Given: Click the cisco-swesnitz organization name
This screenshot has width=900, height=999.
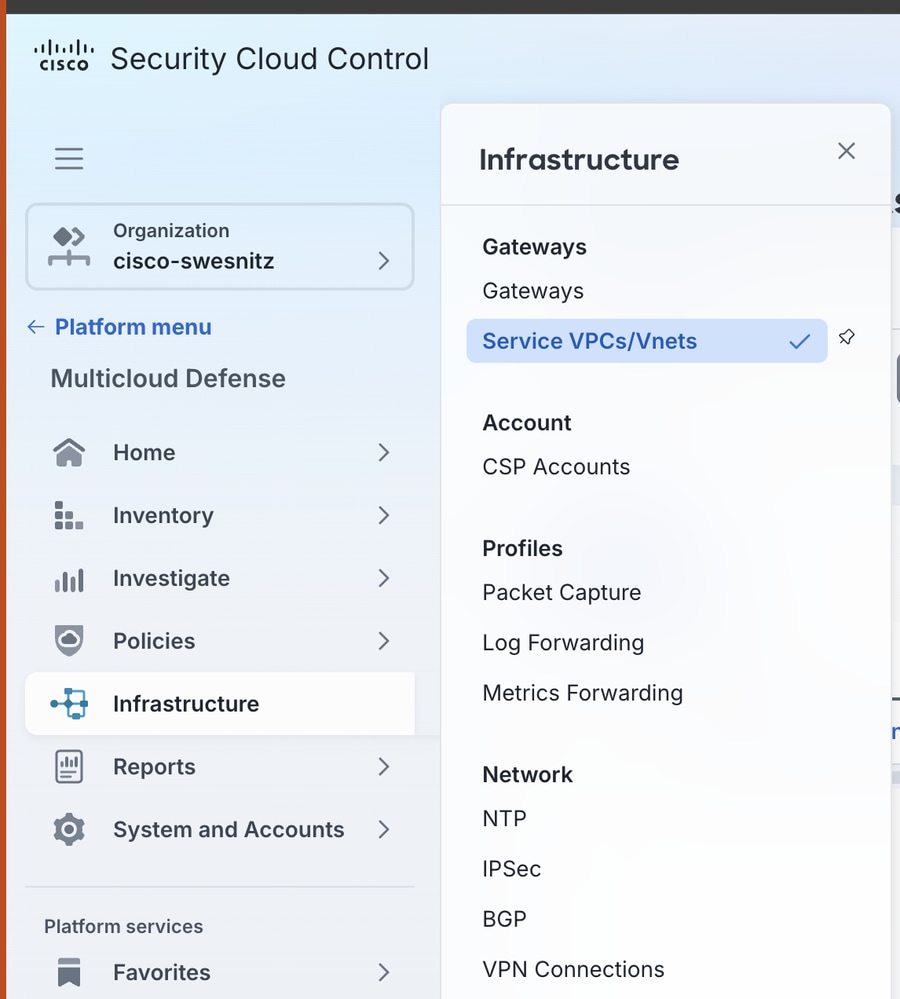Looking at the screenshot, I should 194,261.
